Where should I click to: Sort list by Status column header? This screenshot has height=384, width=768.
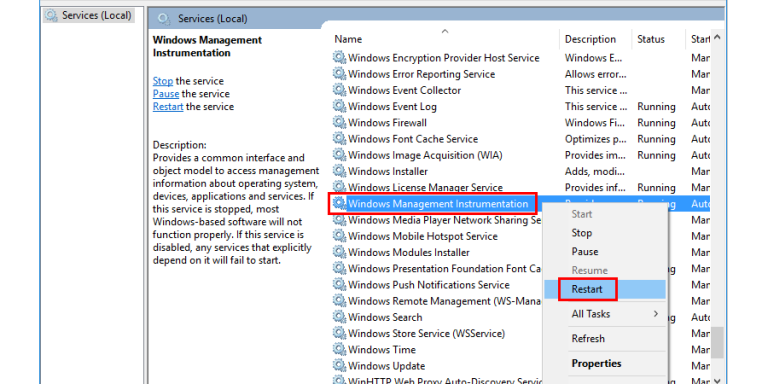coord(651,39)
